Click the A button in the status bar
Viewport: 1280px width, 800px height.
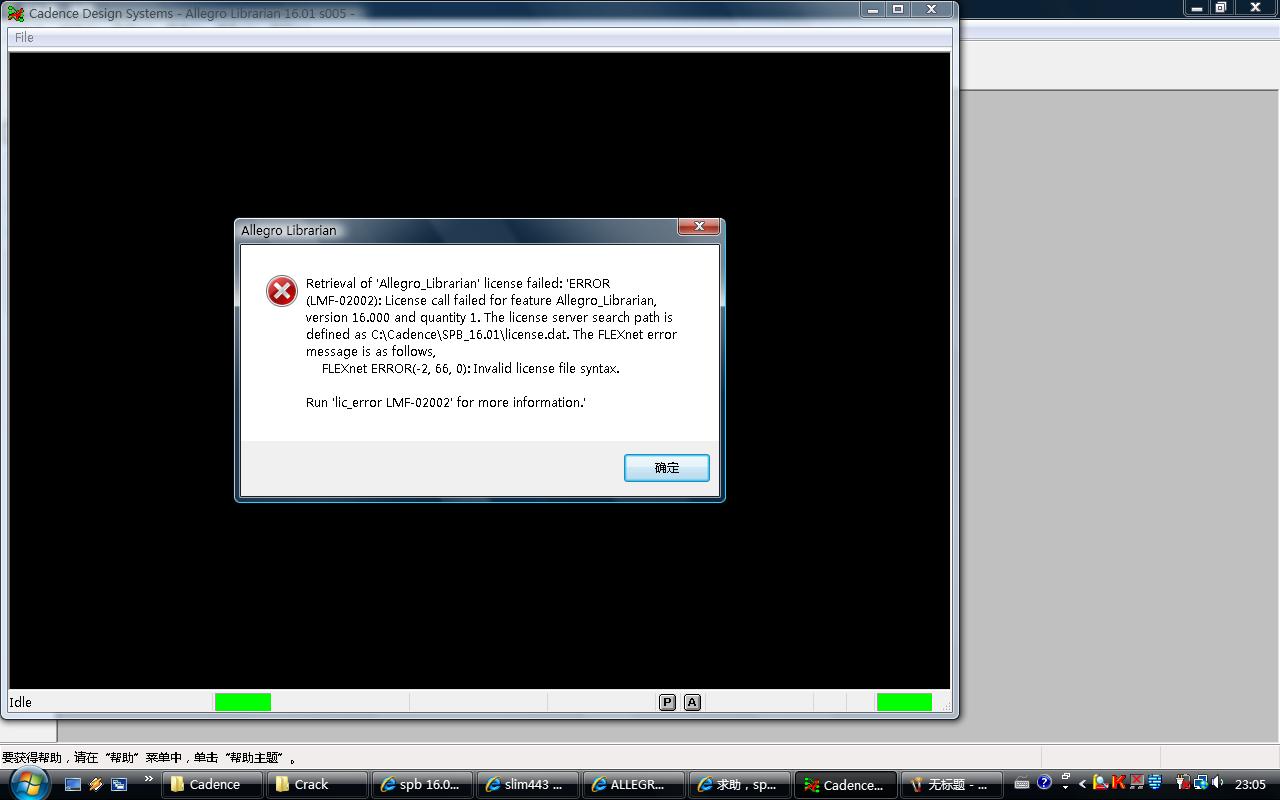[692, 702]
